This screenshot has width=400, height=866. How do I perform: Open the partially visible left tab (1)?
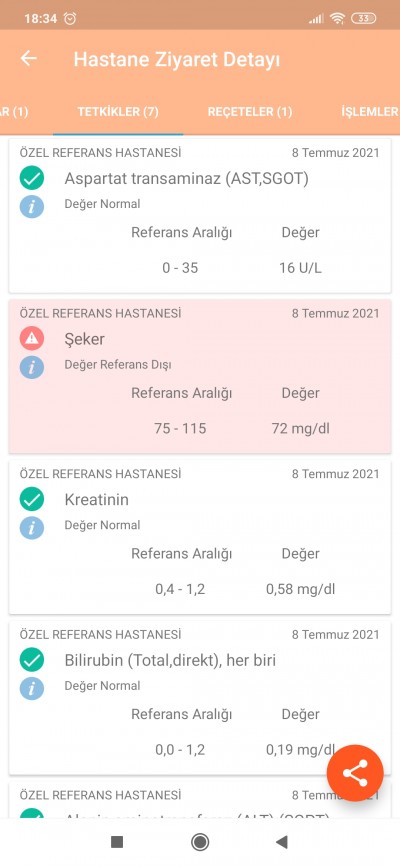[14, 112]
